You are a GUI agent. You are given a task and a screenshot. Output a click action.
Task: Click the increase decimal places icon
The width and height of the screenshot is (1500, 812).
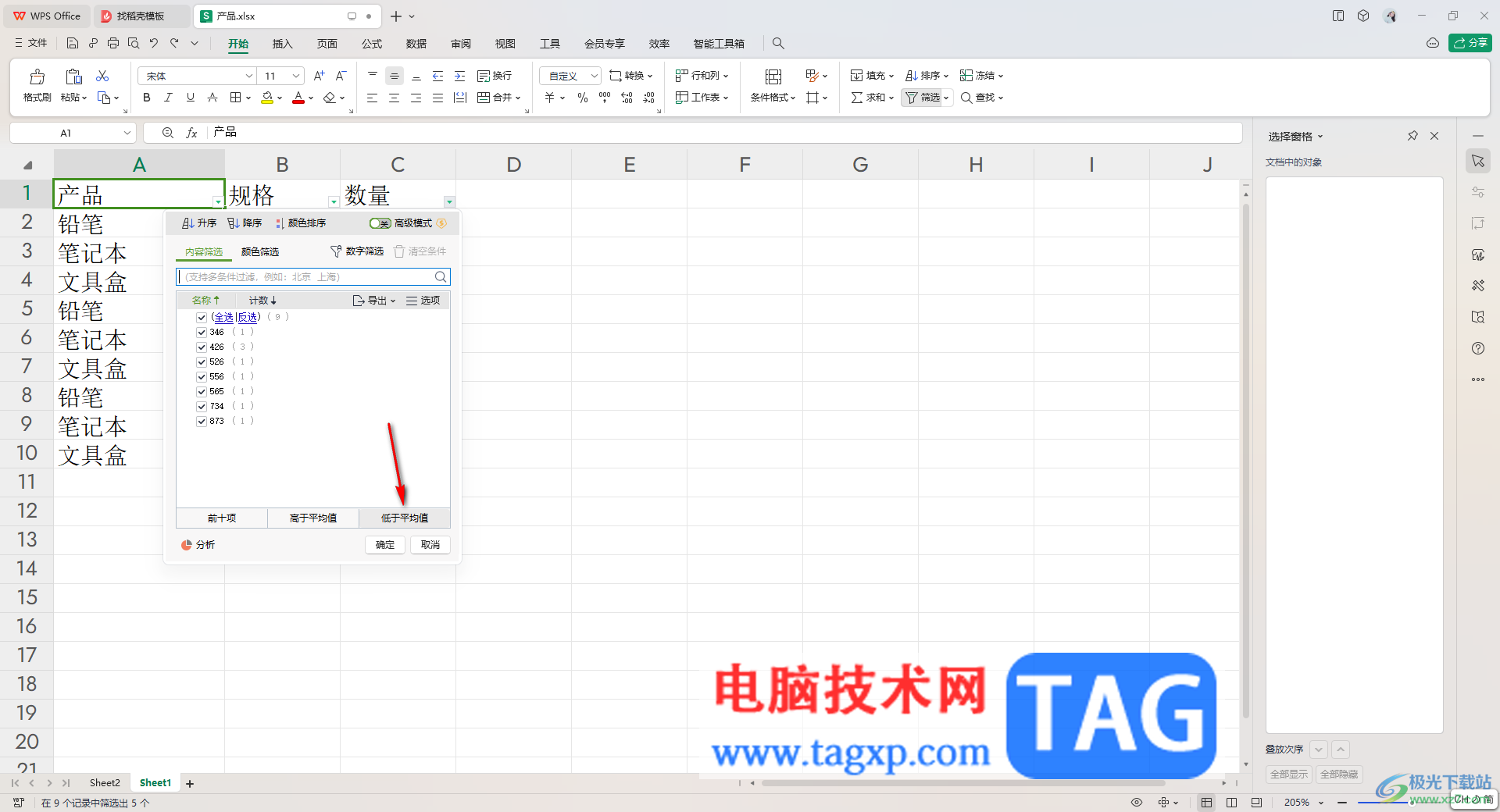[x=627, y=98]
